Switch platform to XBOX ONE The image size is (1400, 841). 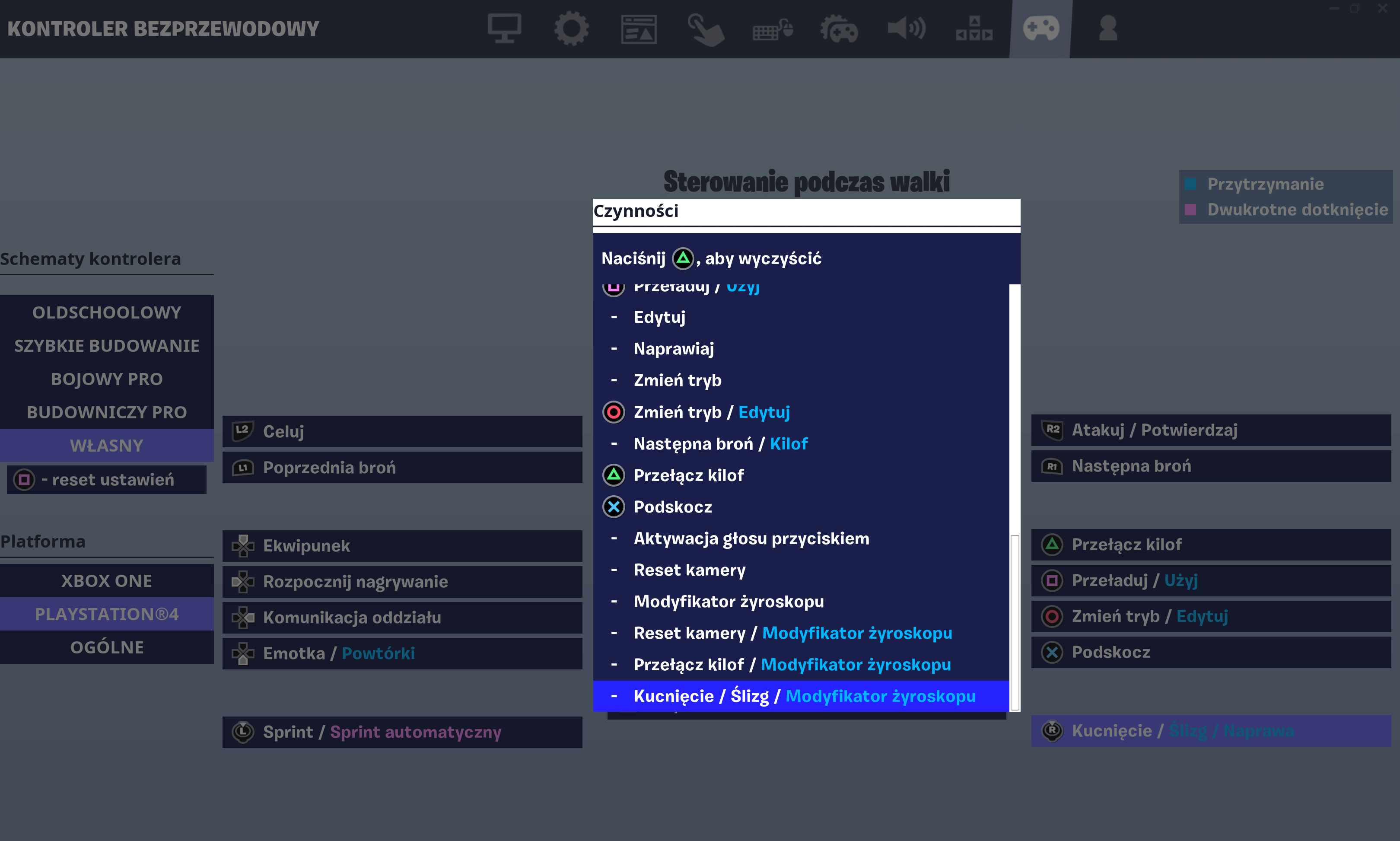(x=107, y=581)
